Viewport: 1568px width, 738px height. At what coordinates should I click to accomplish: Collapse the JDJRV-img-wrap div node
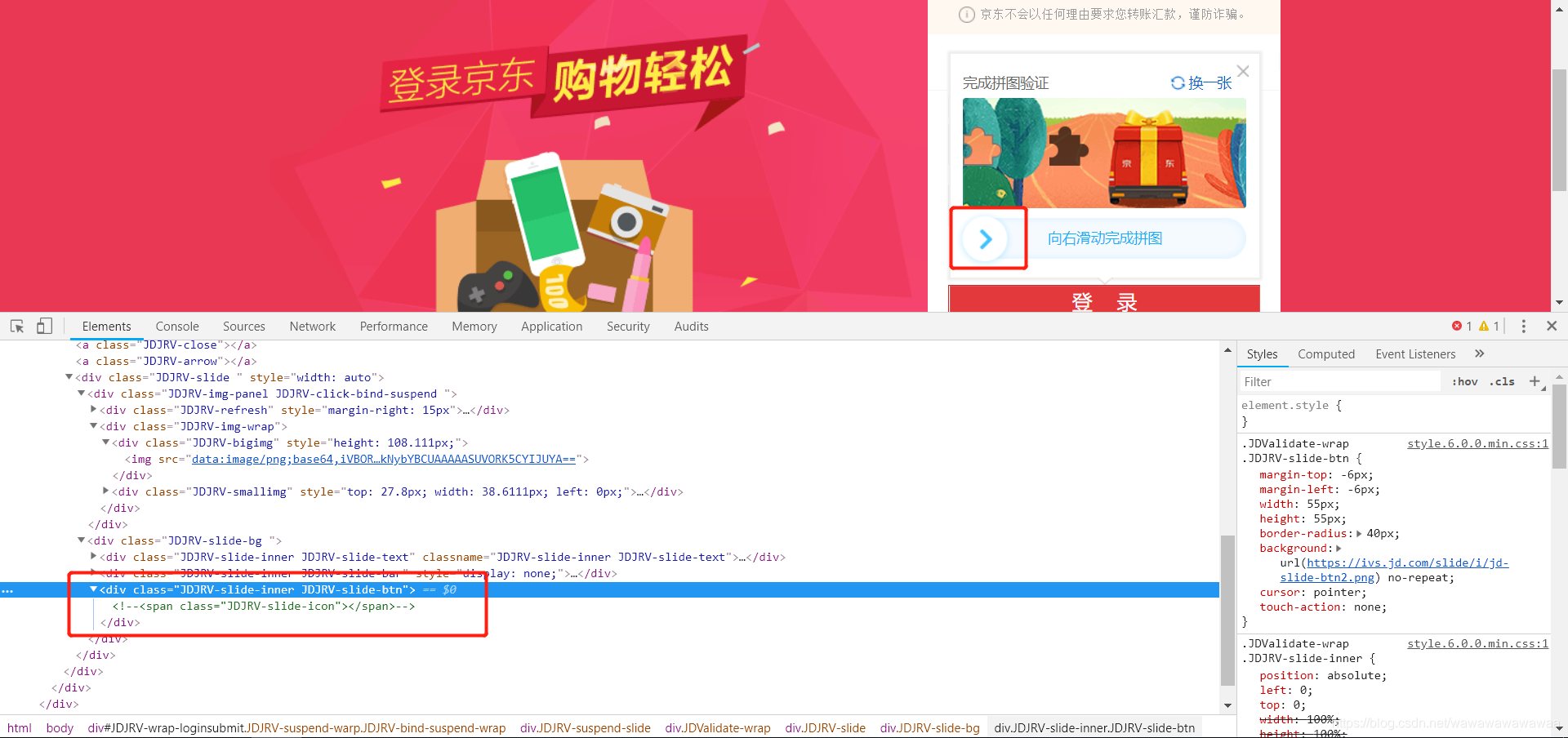[93, 426]
